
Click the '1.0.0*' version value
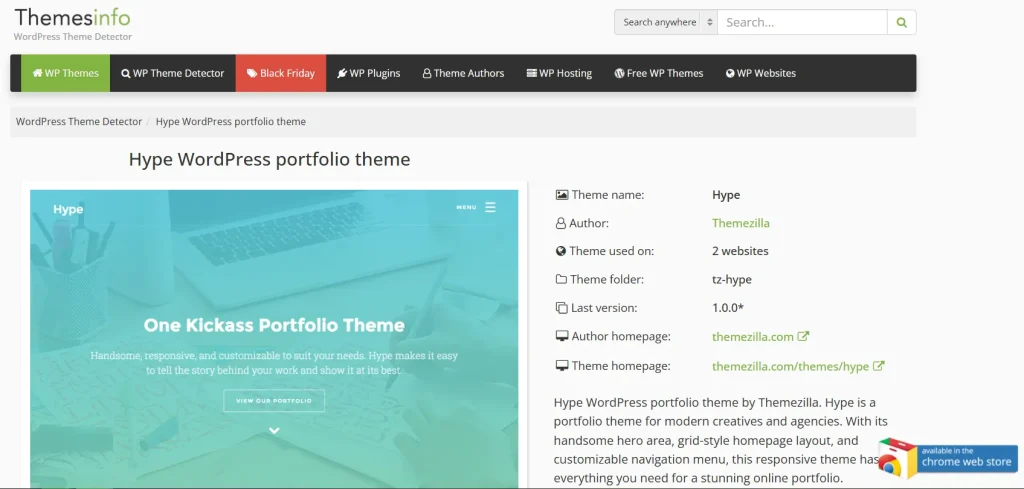click(728, 308)
